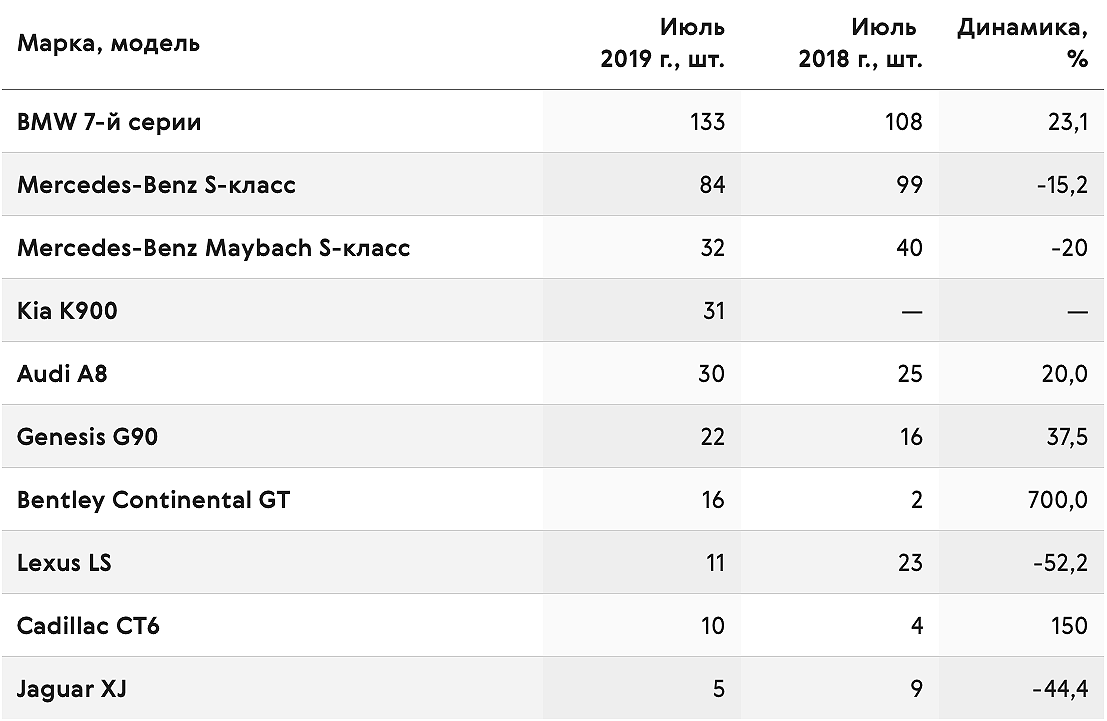Viewport: 1107px width, 721px height.
Task: Select the 'Динамика, %' column header
Action: [x=1022, y=43]
